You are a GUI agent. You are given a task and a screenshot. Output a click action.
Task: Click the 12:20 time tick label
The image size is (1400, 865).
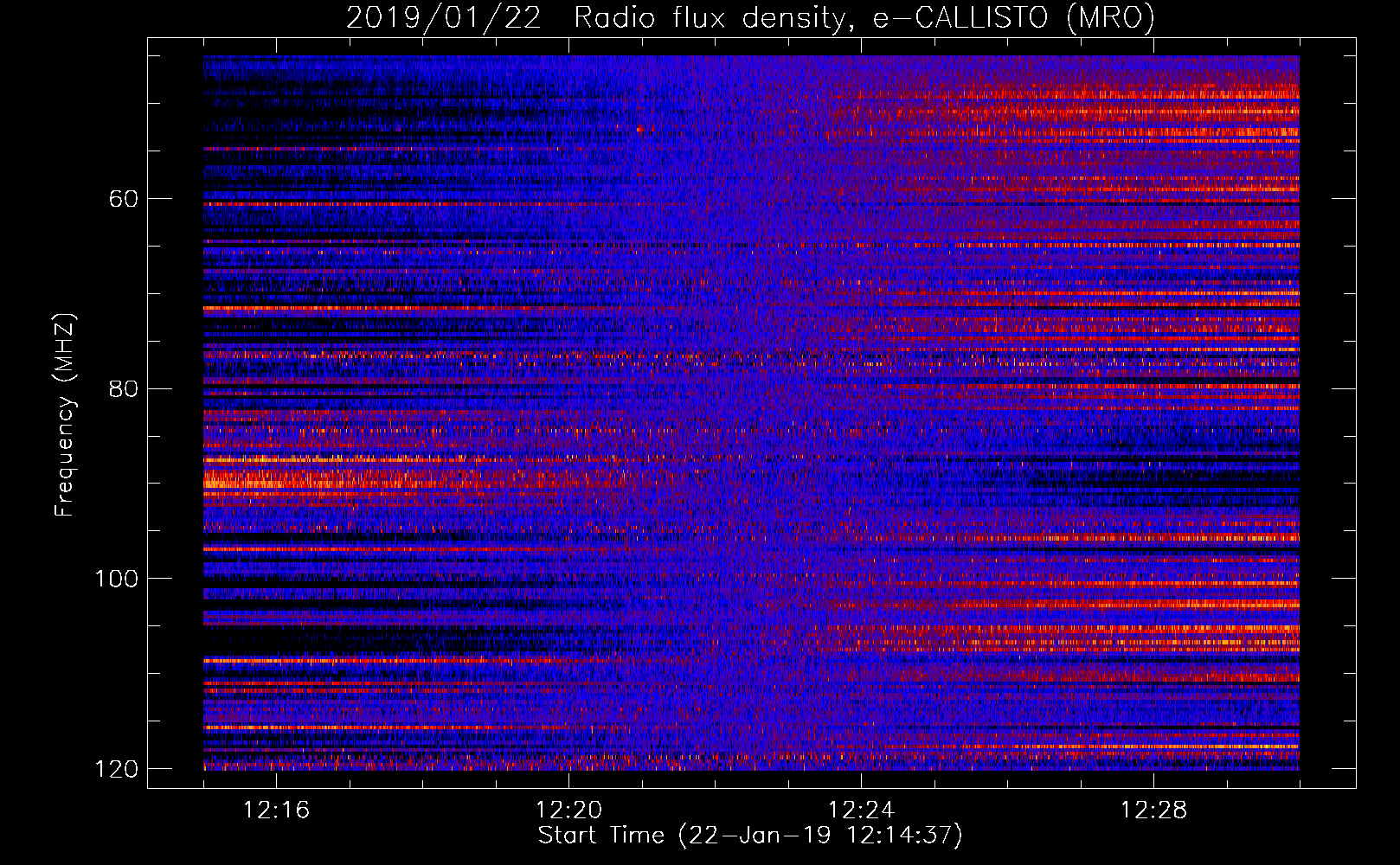point(568,811)
